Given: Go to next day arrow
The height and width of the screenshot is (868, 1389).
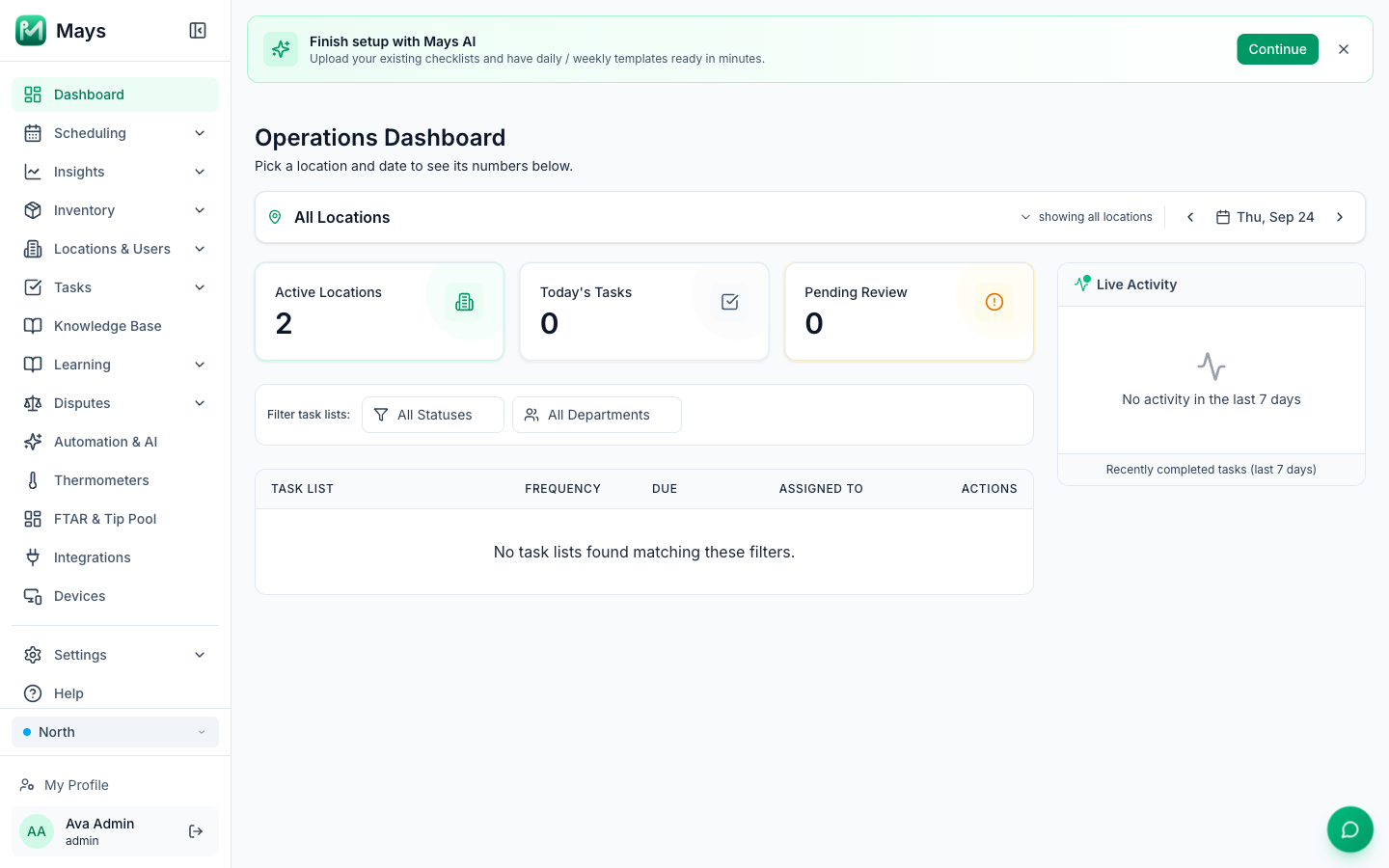Looking at the screenshot, I should click(x=1340, y=217).
